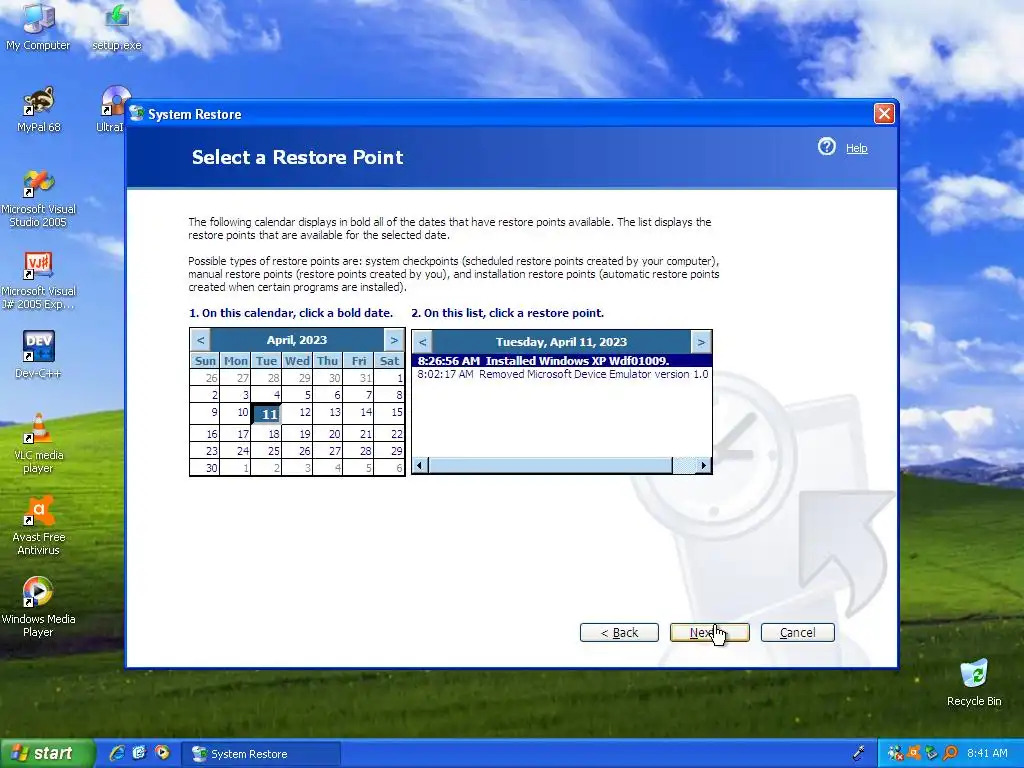Launch Windows Media Player from quick launch
Screen dimensions: 1024x768
(161, 753)
